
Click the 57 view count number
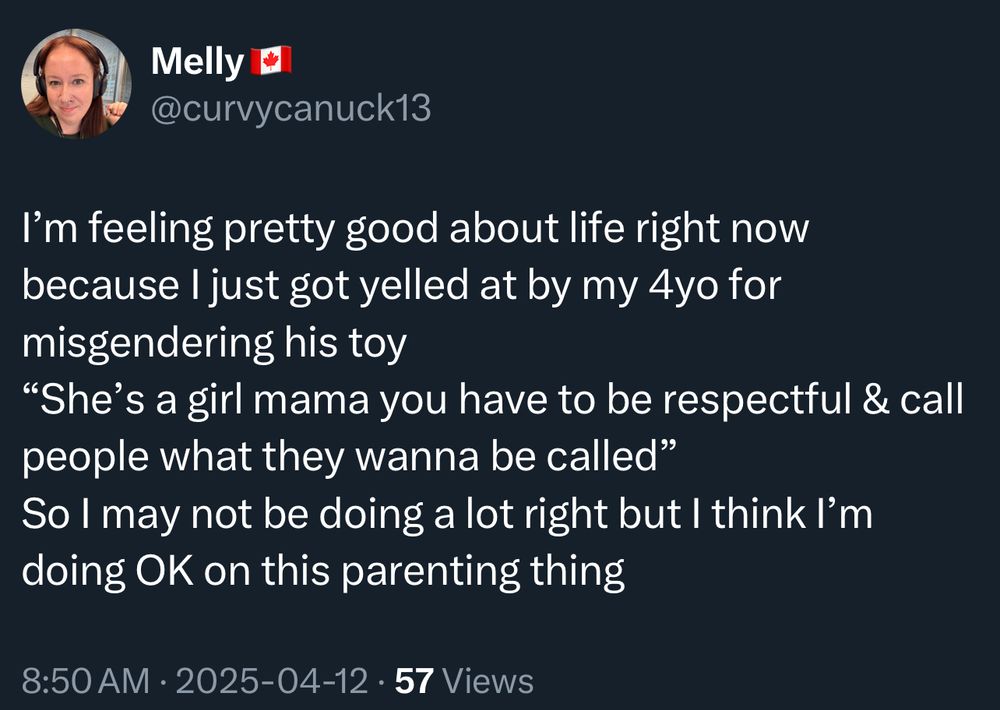pyautogui.click(x=413, y=681)
